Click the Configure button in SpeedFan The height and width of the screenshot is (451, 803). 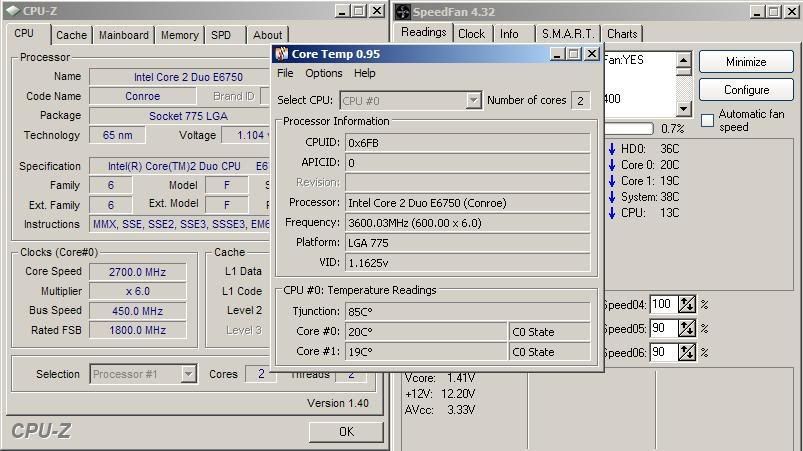(746, 90)
